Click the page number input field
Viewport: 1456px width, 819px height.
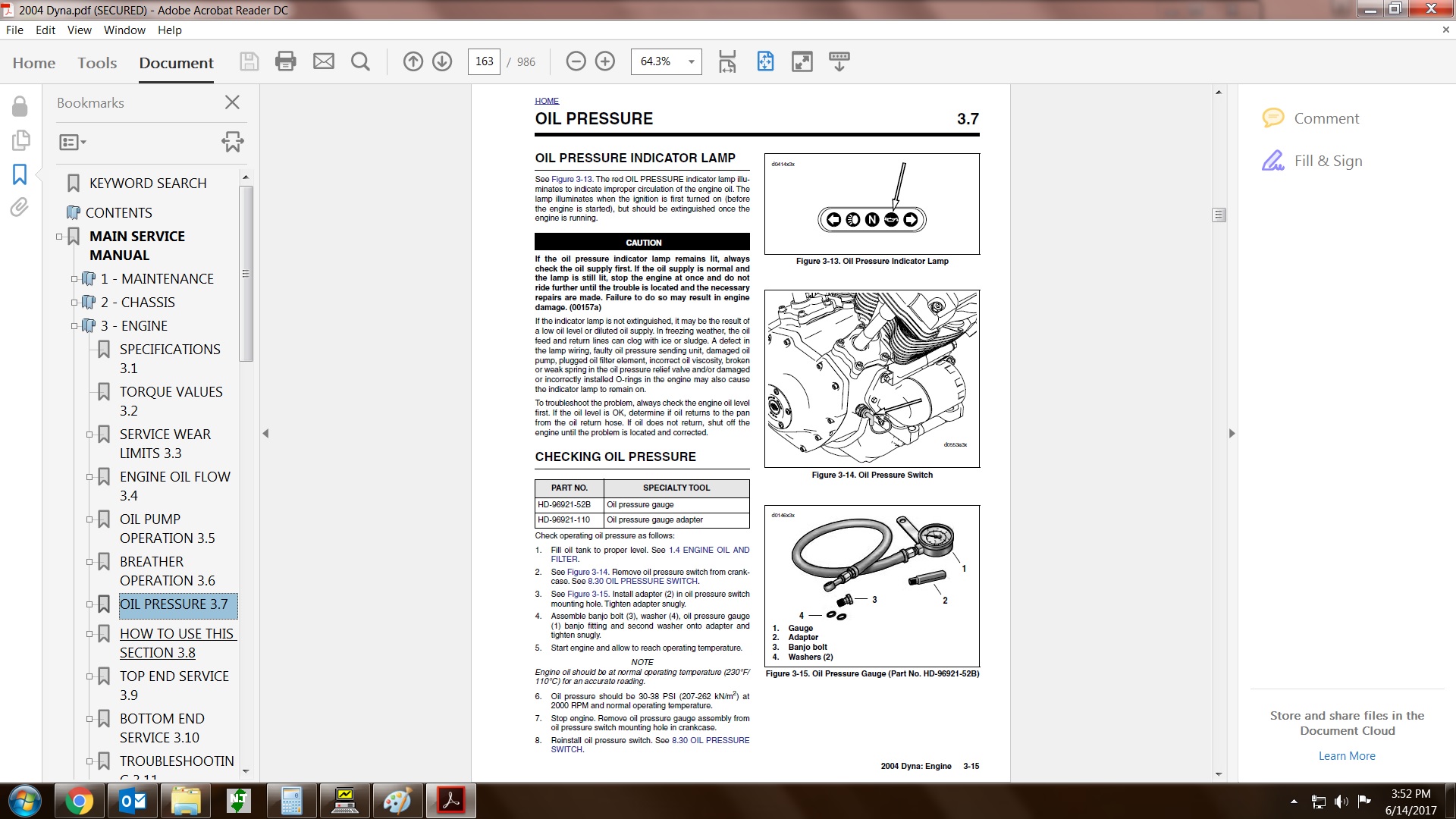(484, 61)
